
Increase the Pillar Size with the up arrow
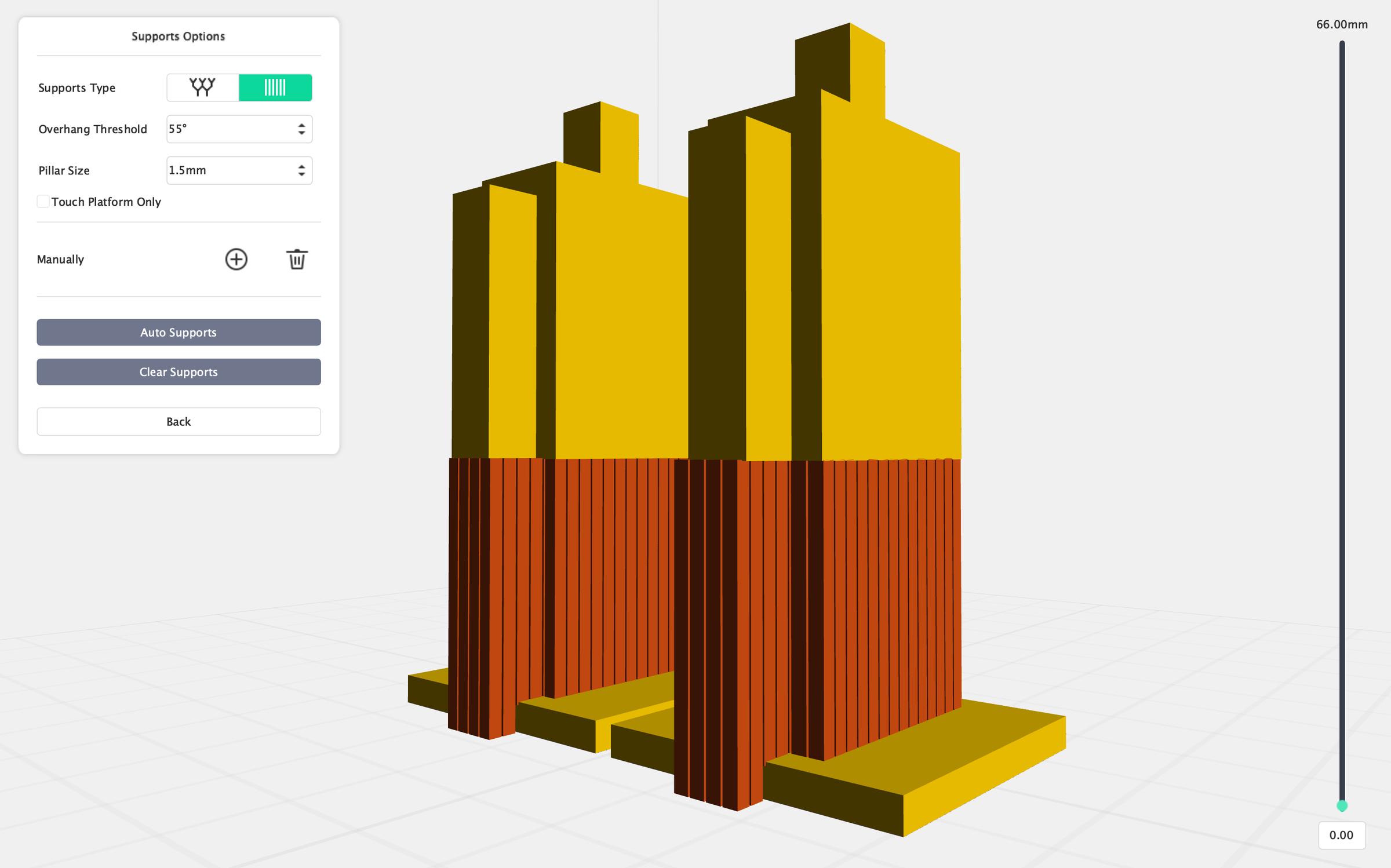click(x=301, y=166)
